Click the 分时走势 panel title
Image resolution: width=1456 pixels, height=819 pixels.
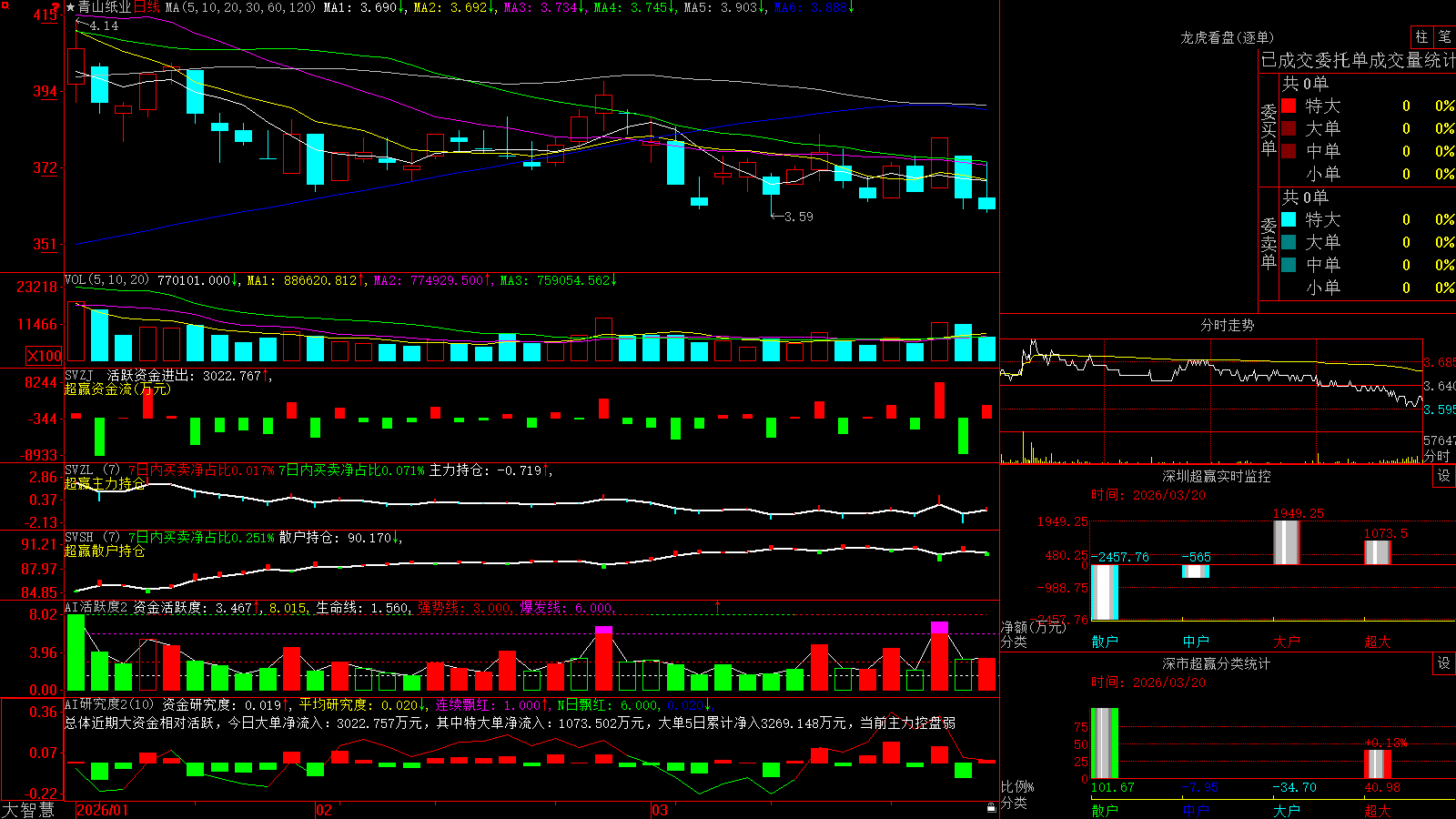[x=1227, y=325]
